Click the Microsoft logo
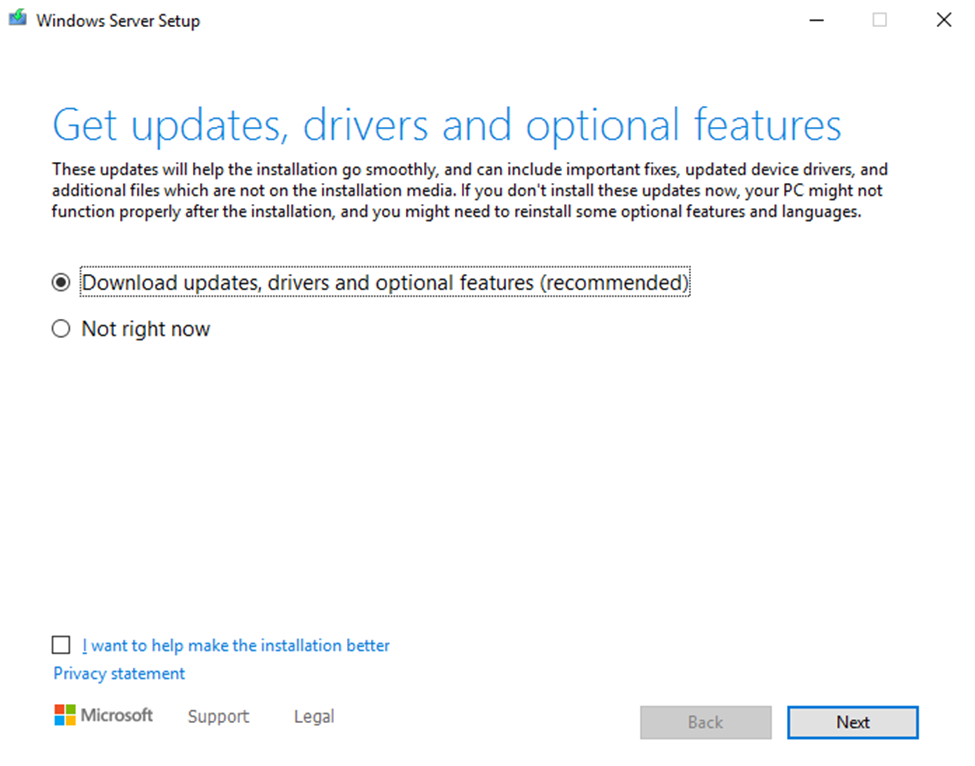 [x=103, y=715]
